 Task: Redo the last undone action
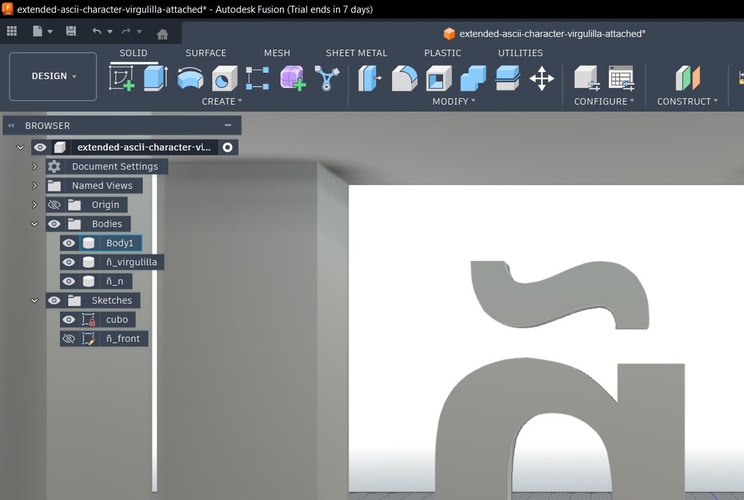click(126, 31)
